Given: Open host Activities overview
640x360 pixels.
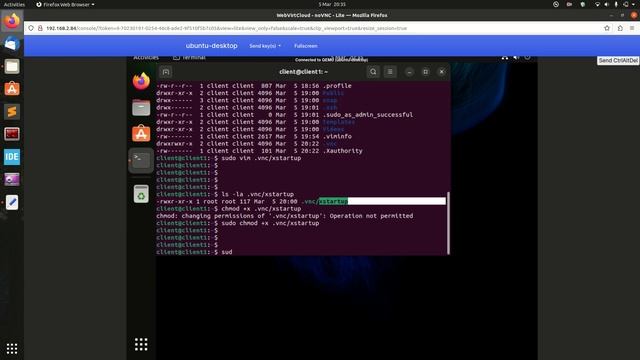Looking at the screenshot, I should 14,4.
